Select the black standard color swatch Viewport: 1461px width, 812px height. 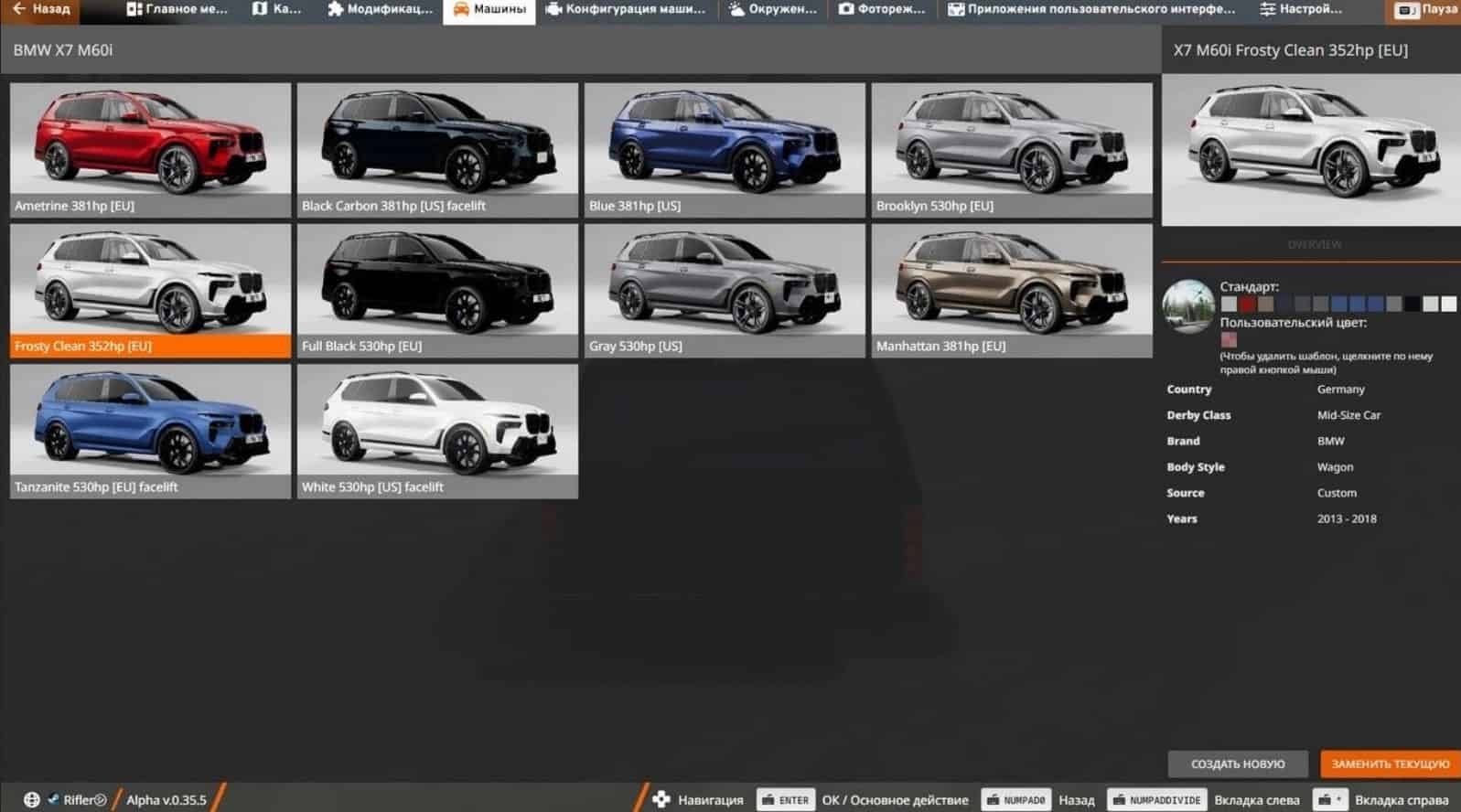click(1413, 304)
